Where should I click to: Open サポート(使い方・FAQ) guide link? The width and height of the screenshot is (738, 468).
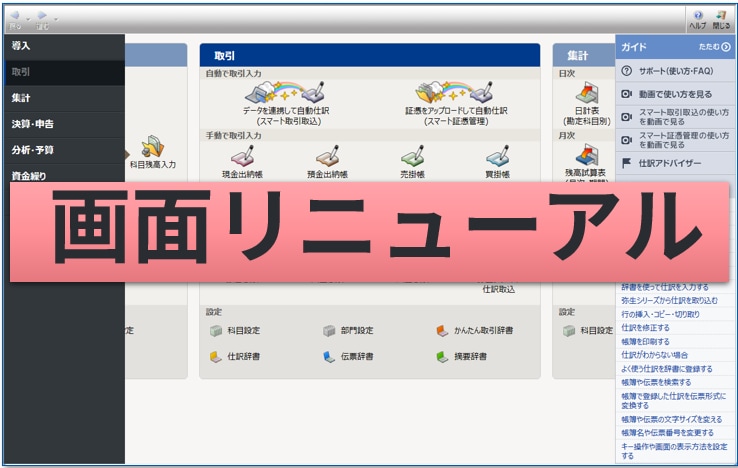[670, 71]
